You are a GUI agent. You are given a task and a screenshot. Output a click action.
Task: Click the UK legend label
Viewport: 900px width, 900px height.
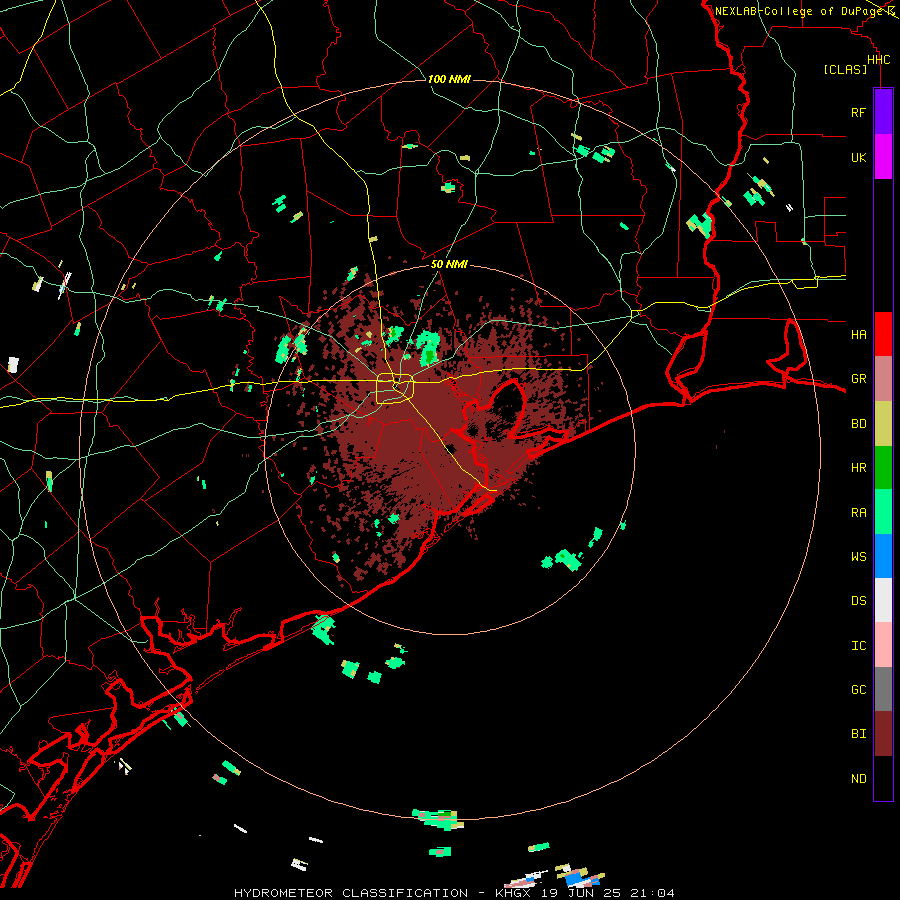coord(858,158)
